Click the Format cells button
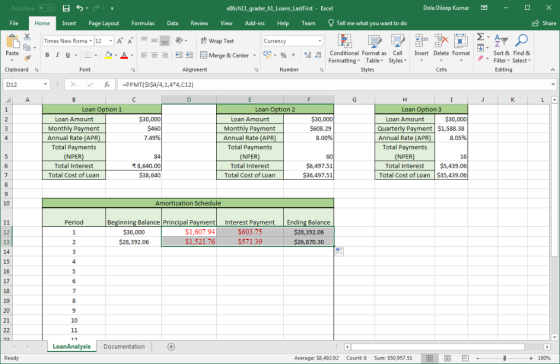This screenshot has width=560, height=364. point(461,49)
